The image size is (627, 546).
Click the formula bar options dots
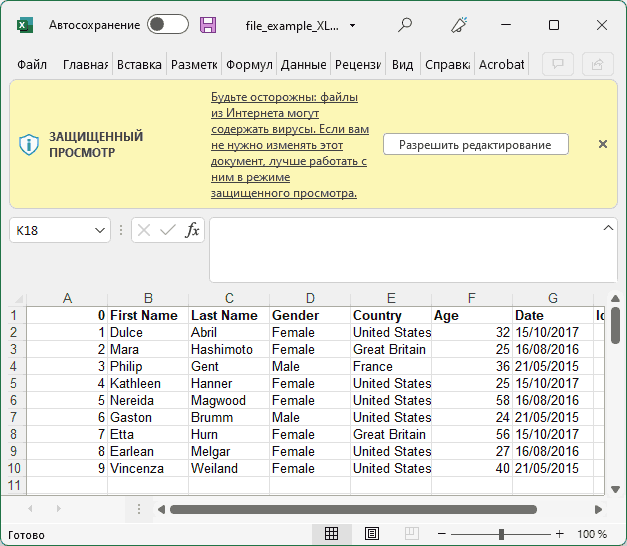121,230
